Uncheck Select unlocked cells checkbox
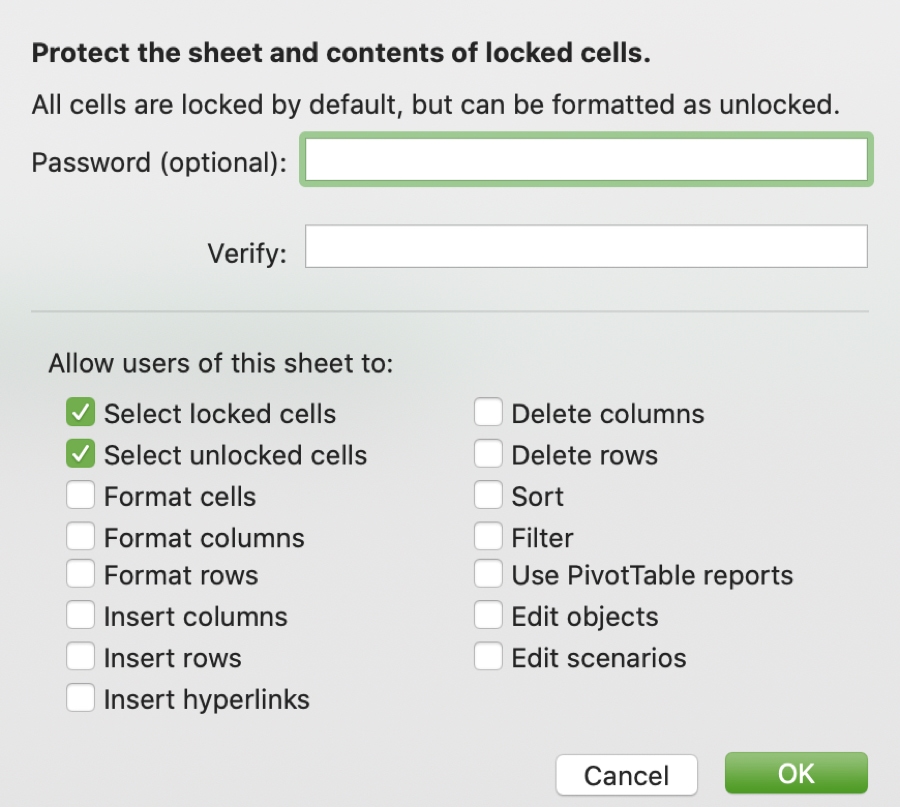900x807 pixels. pos(80,453)
